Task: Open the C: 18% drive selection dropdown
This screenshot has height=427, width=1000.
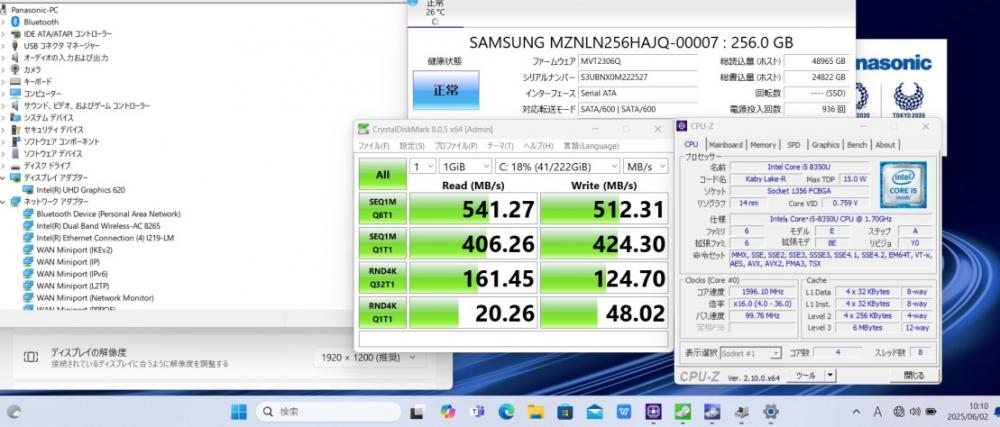Action: 557,166
